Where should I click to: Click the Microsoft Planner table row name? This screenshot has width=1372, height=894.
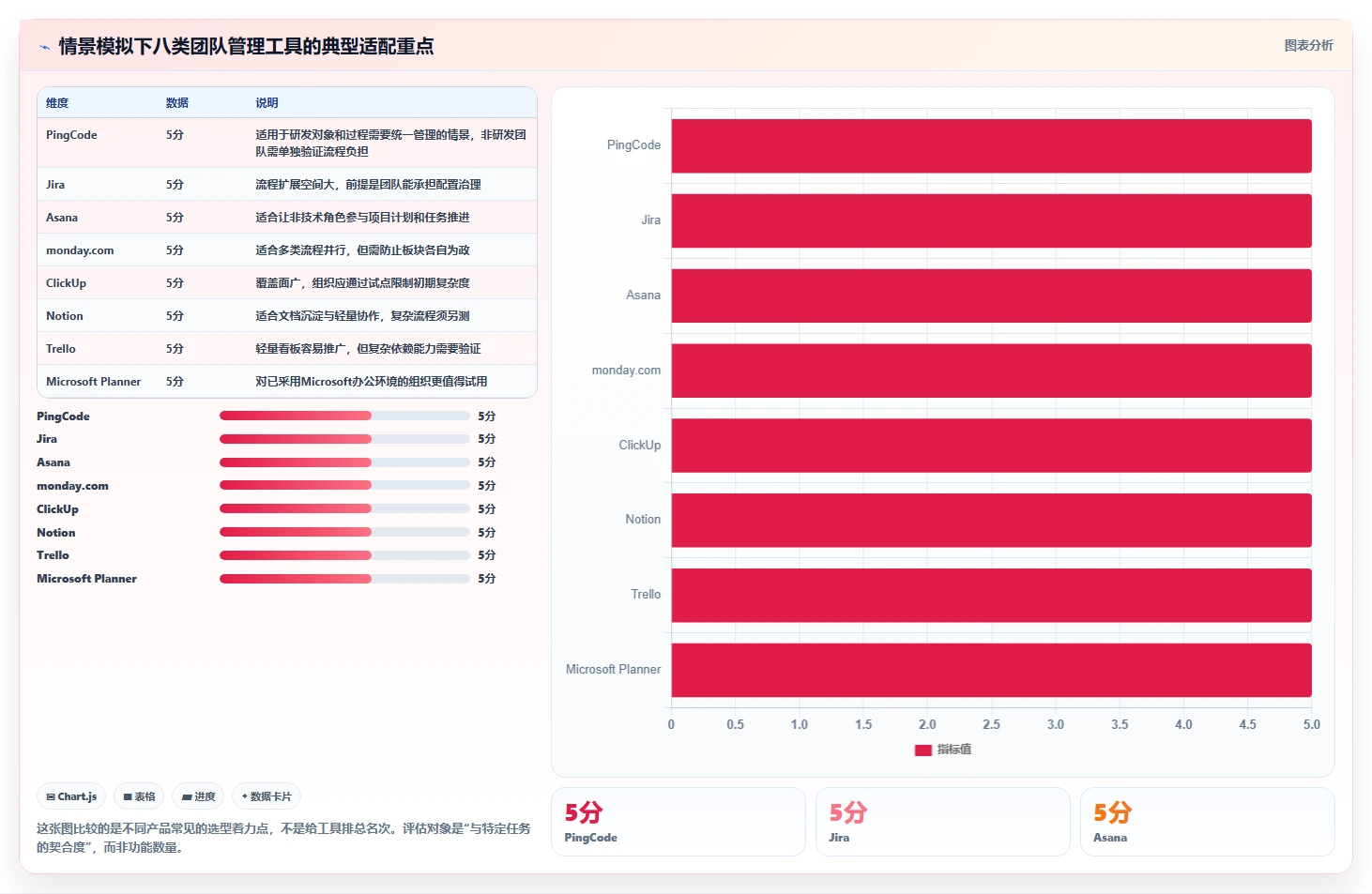point(93,382)
